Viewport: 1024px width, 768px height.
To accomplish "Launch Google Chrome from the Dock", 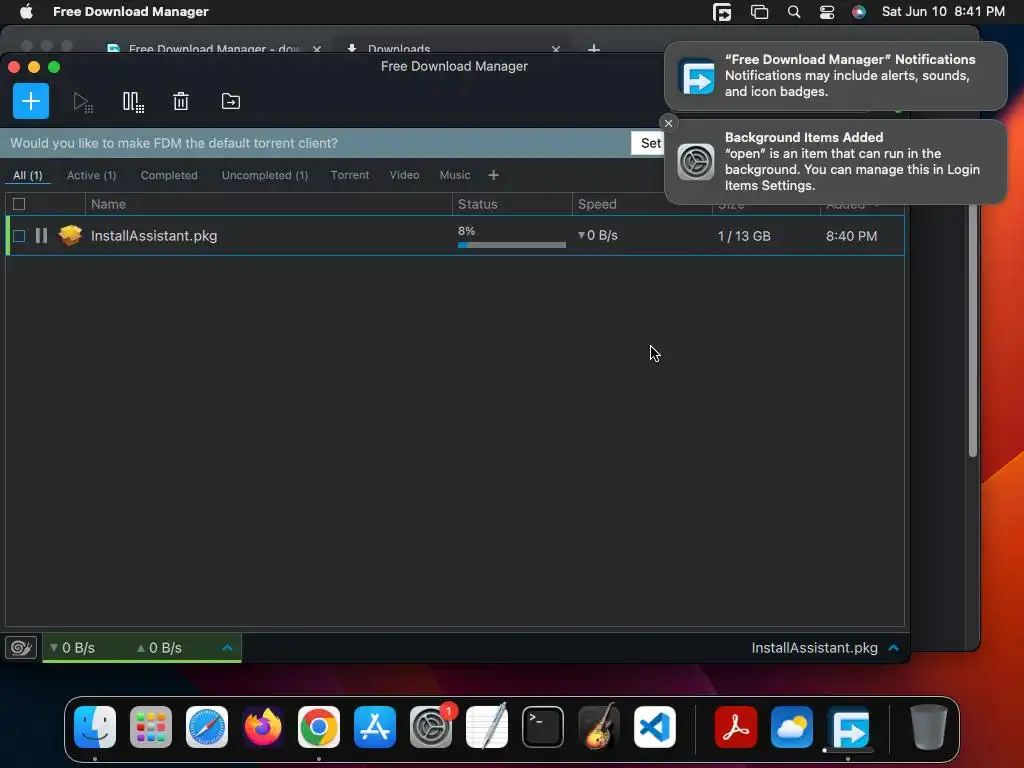I will 319,727.
